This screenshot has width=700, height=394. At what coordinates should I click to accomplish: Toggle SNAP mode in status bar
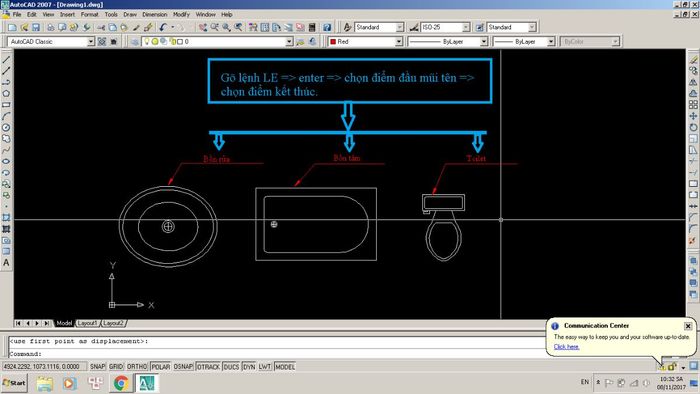point(97,366)
